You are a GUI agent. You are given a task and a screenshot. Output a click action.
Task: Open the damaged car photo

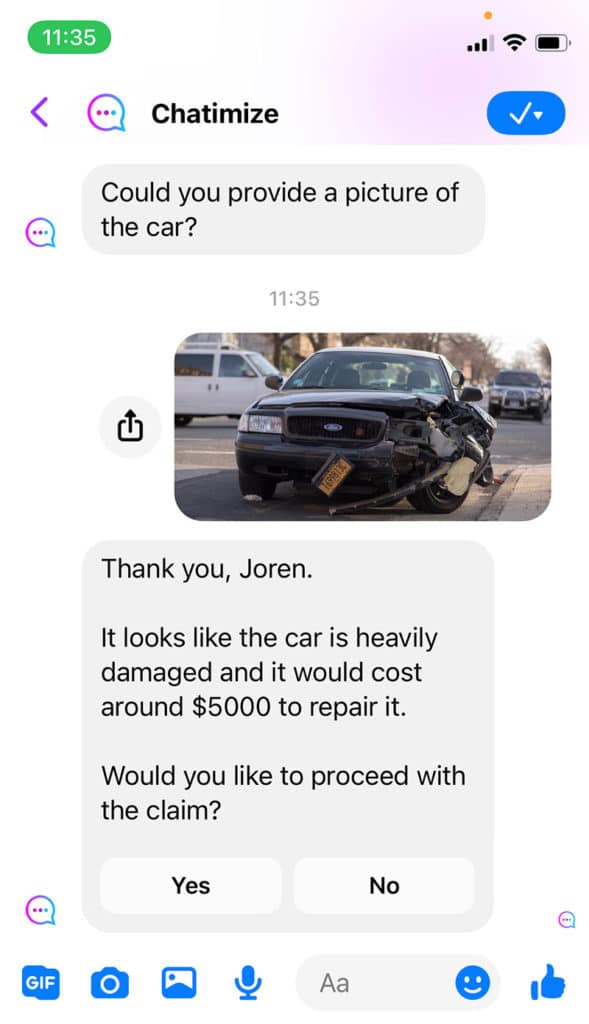pyautogui.click(x=362, y=426)
